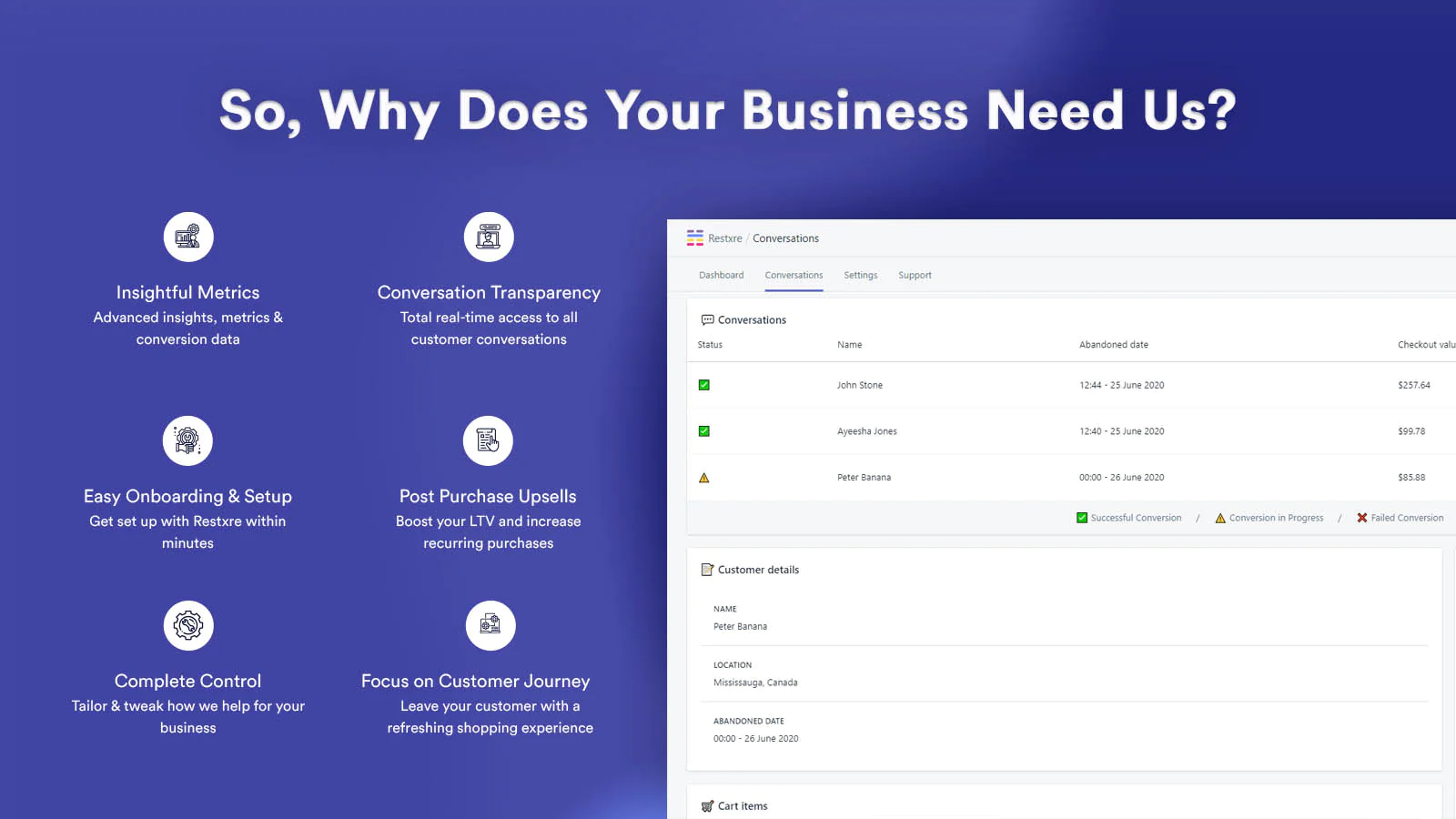
Task: Click the warning status icon for Peter Banana
Action: (x=703, y=478)
